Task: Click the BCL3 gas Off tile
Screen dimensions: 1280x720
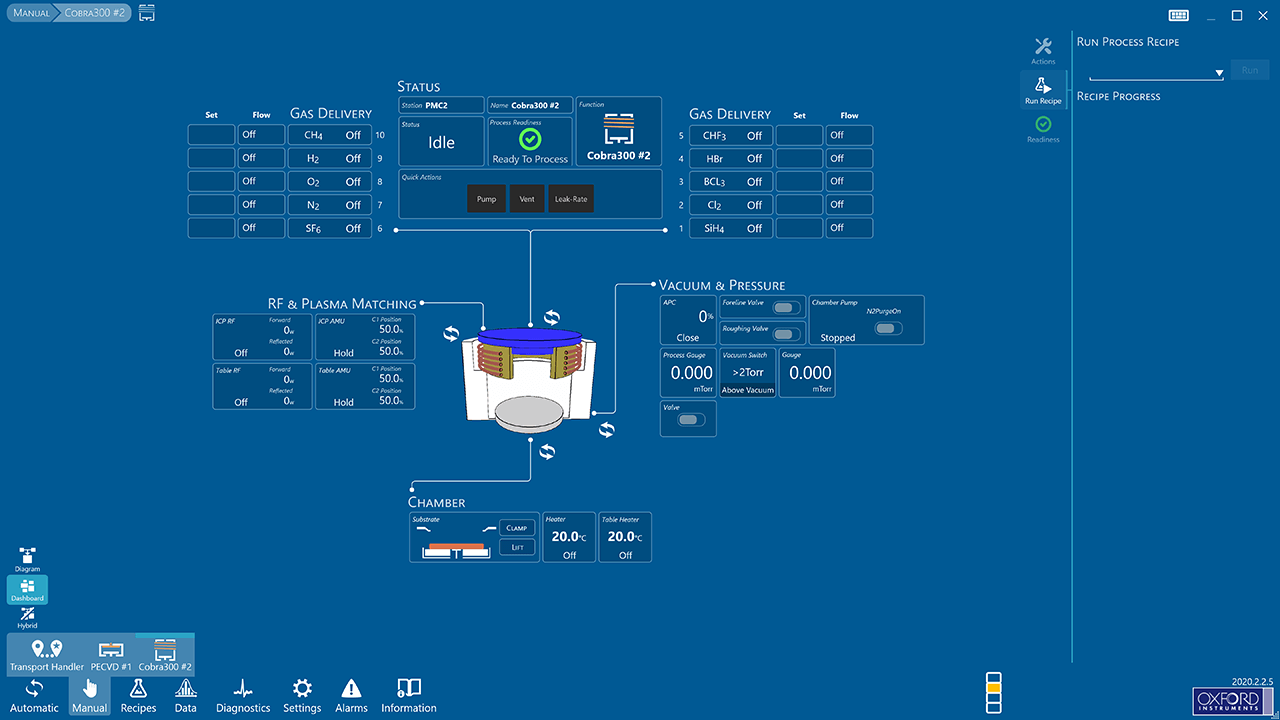Action: pos(731,181)
